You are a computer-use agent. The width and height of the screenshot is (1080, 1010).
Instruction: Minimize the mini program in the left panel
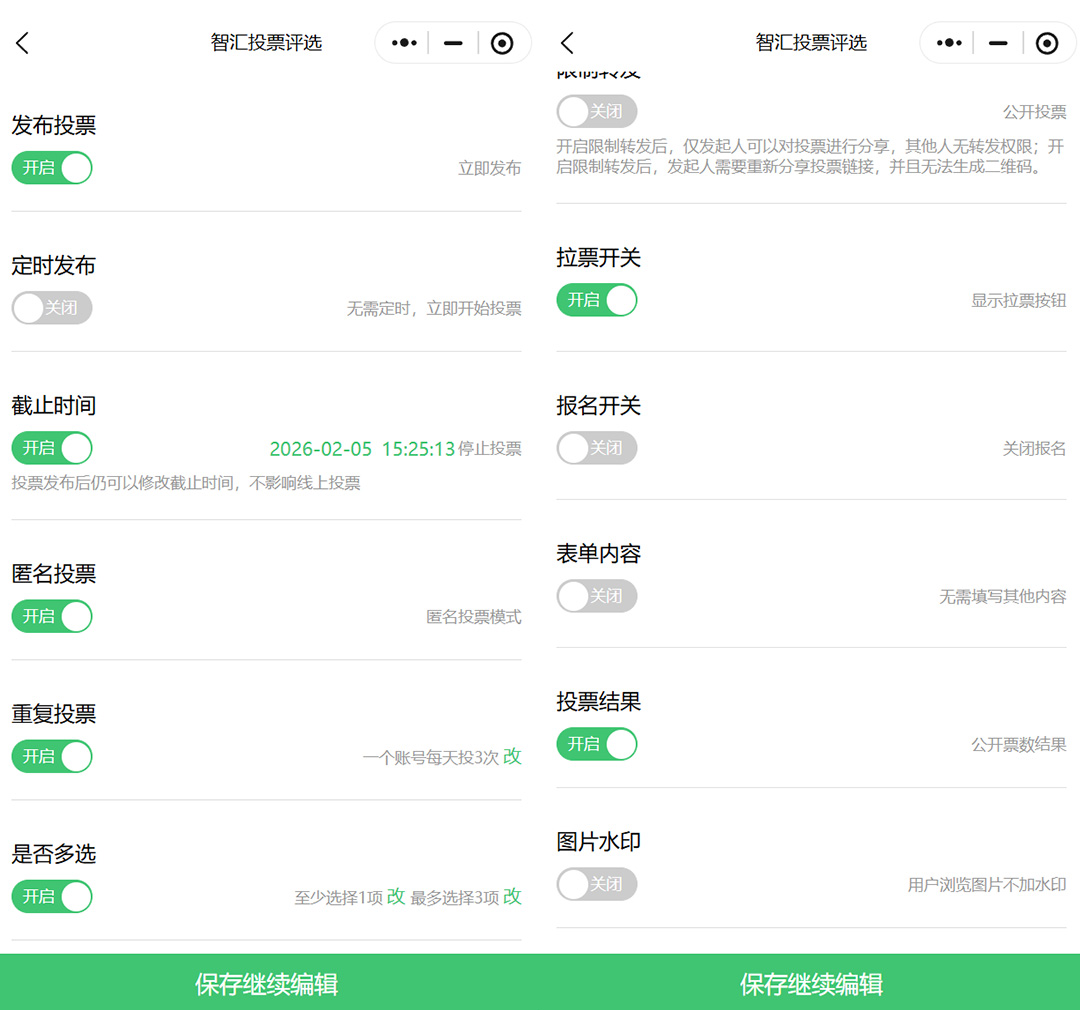click(453, 43)
